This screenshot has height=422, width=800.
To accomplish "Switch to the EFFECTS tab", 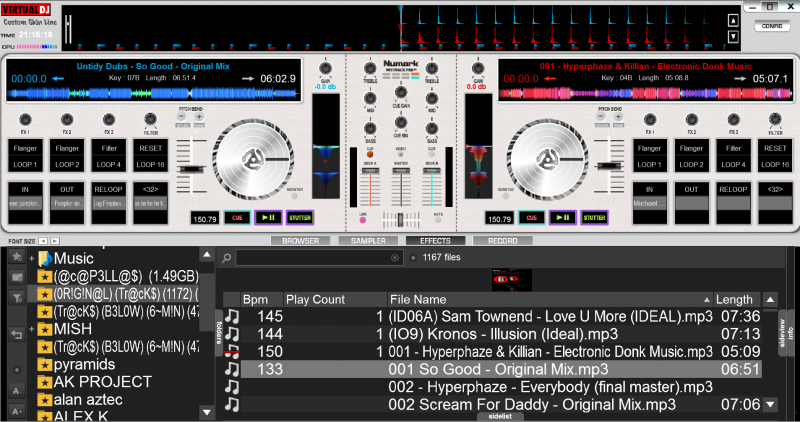I will coord(435,240).
